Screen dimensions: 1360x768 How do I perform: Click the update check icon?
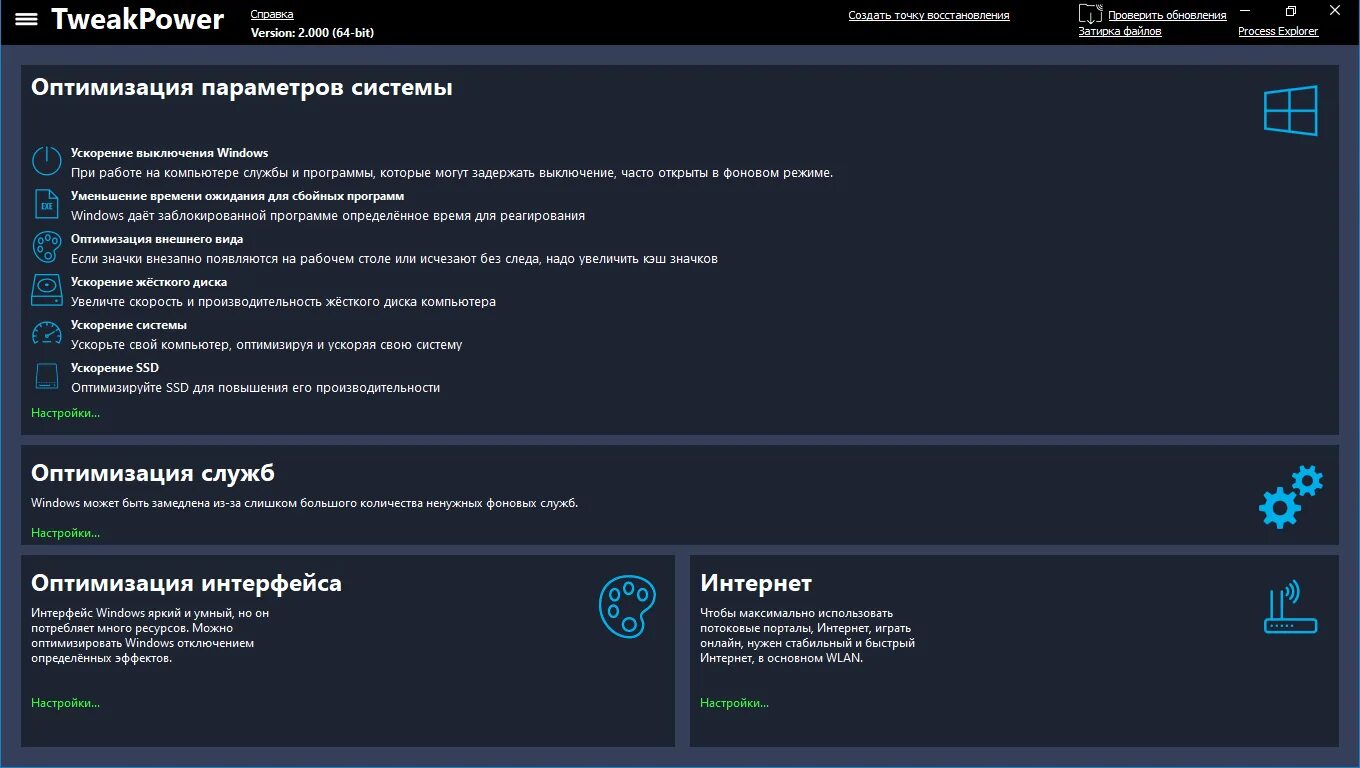pos(1090,14)
